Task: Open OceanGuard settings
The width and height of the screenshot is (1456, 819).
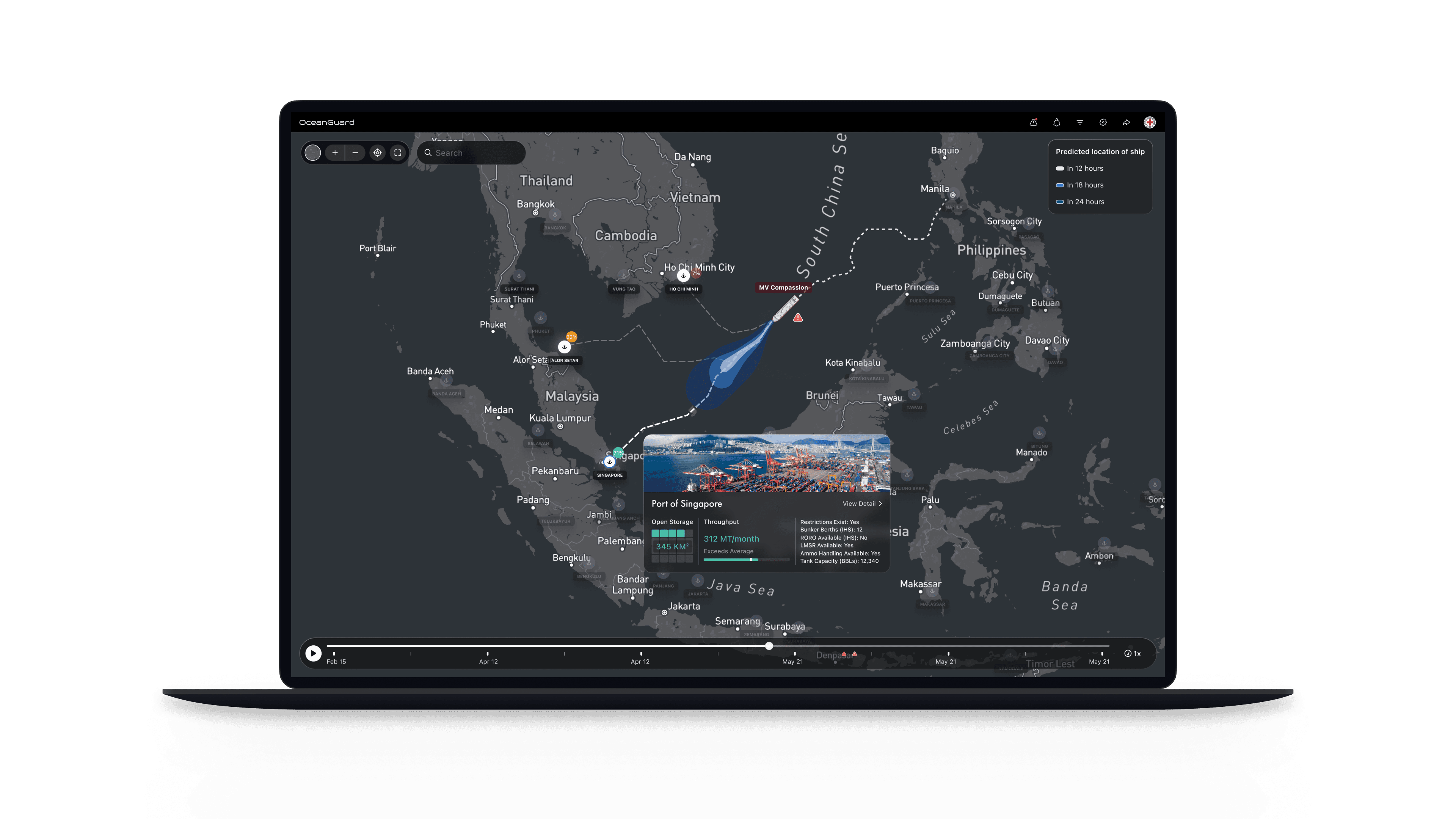Action: (x=1103, y=122)
